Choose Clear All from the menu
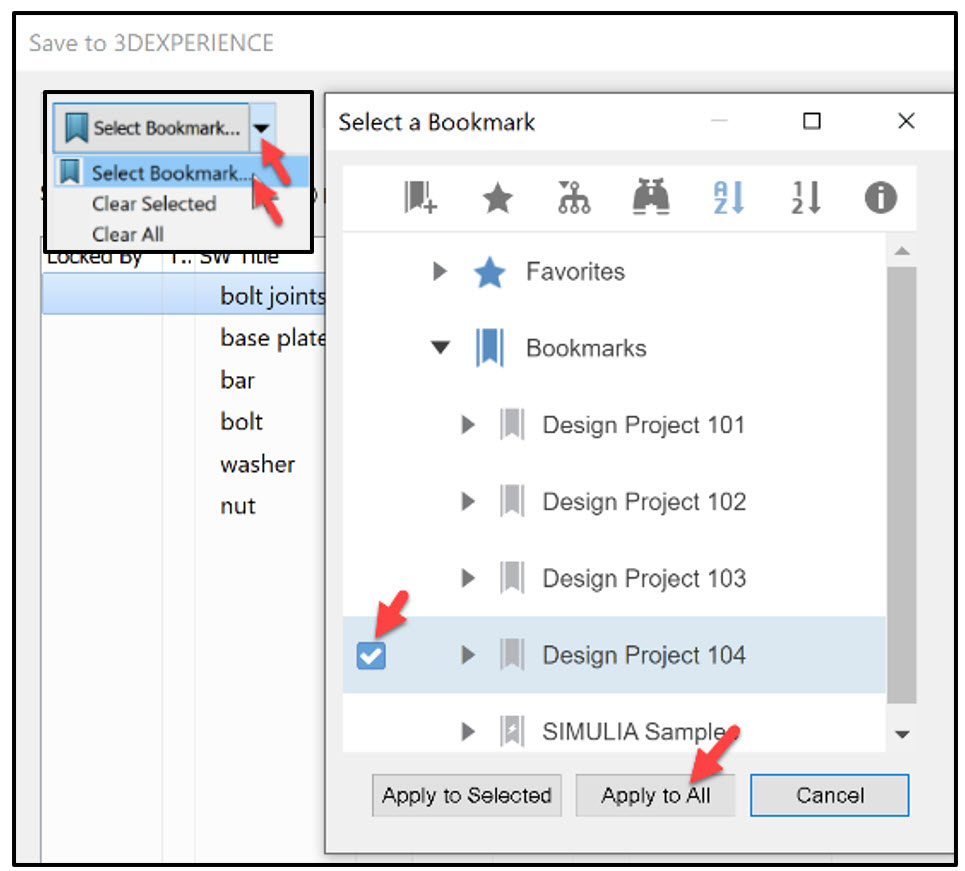The width and height of the screenshot is (965, 871). click(x=128, y=234)
